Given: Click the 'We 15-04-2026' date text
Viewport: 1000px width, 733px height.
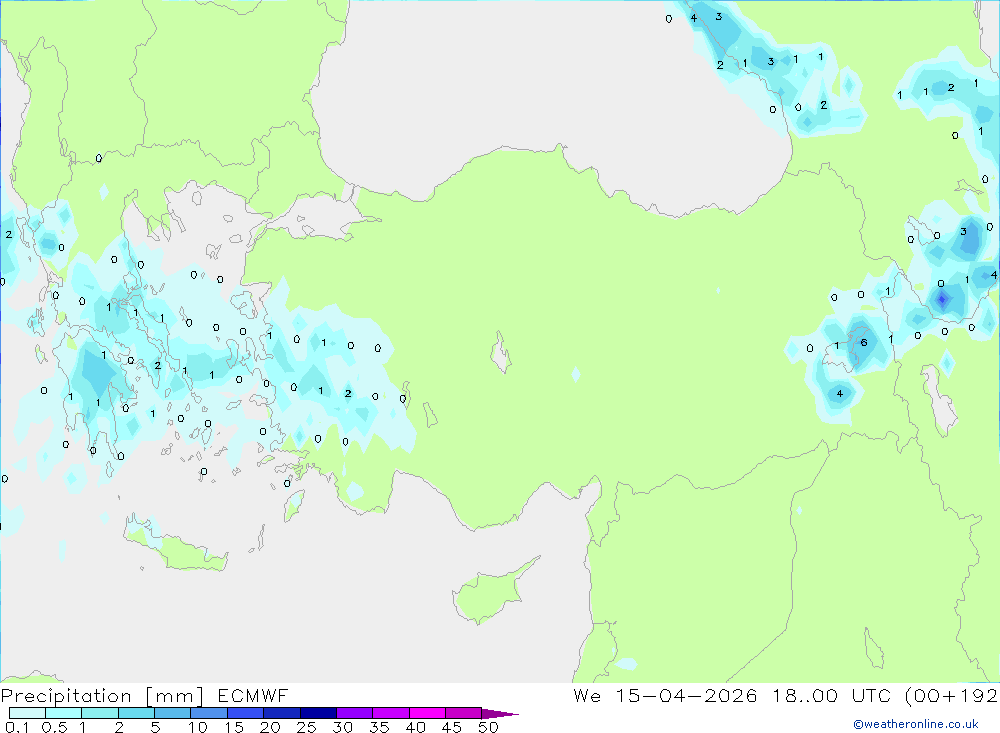Looking at the screenshot, I should [665, 695].
